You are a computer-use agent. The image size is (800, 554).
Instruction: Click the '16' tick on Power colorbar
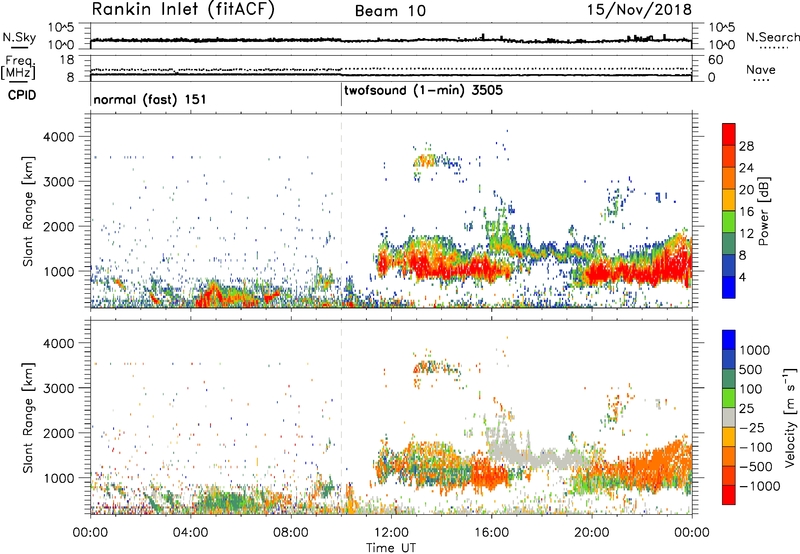point(746,212)
